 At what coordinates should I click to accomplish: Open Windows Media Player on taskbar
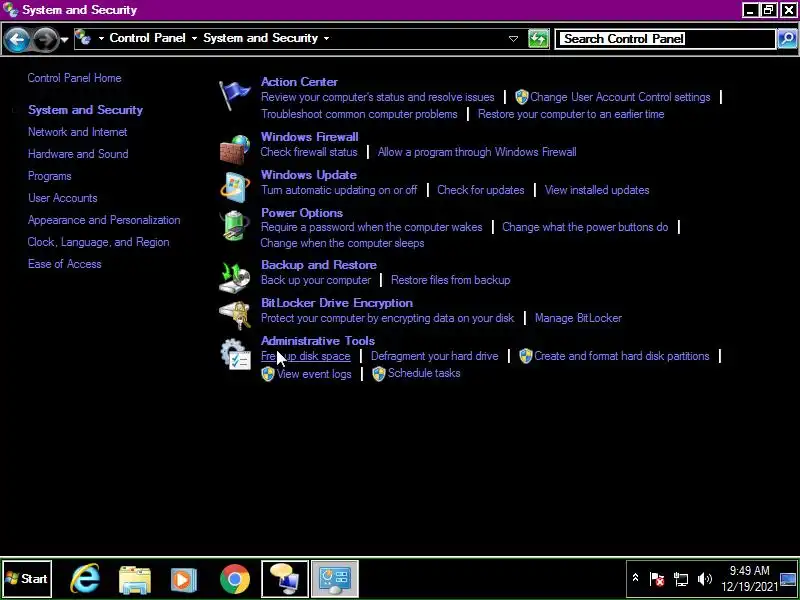click(x=183, y=579)
